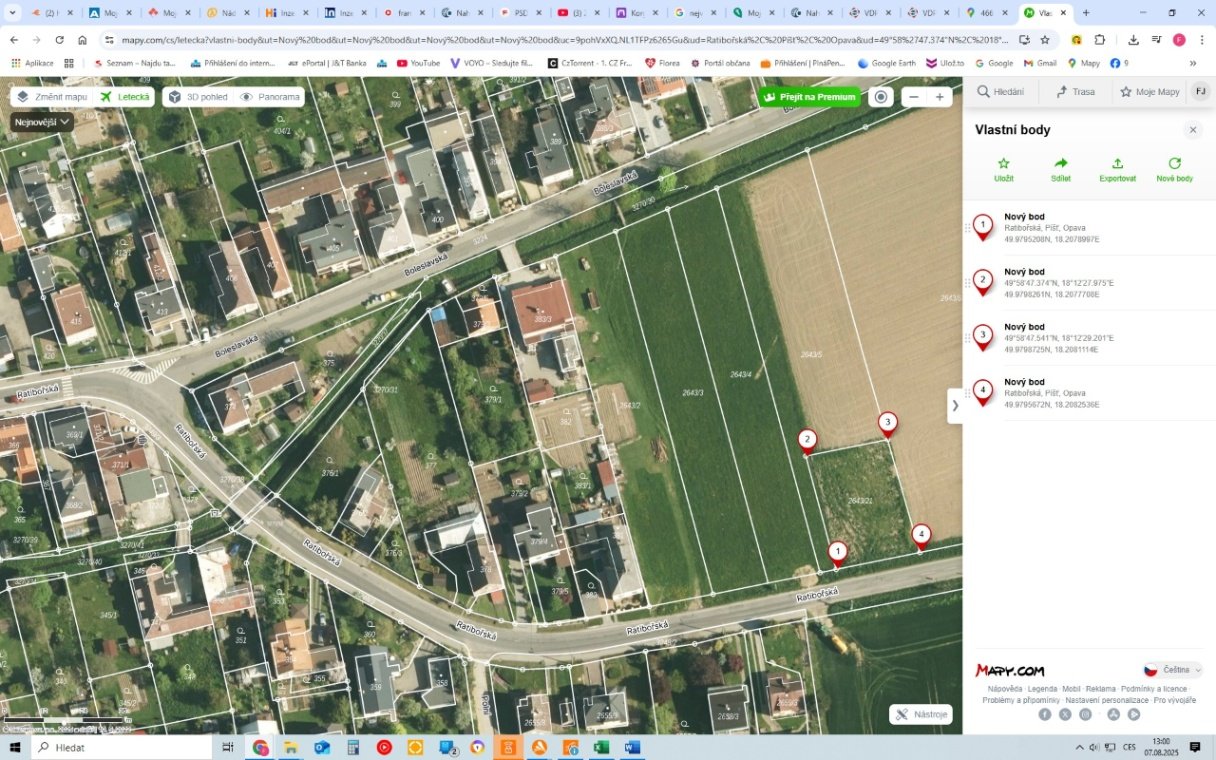
Task: Click the Sdílet share arrow icon
Action: click(1061, 164)
